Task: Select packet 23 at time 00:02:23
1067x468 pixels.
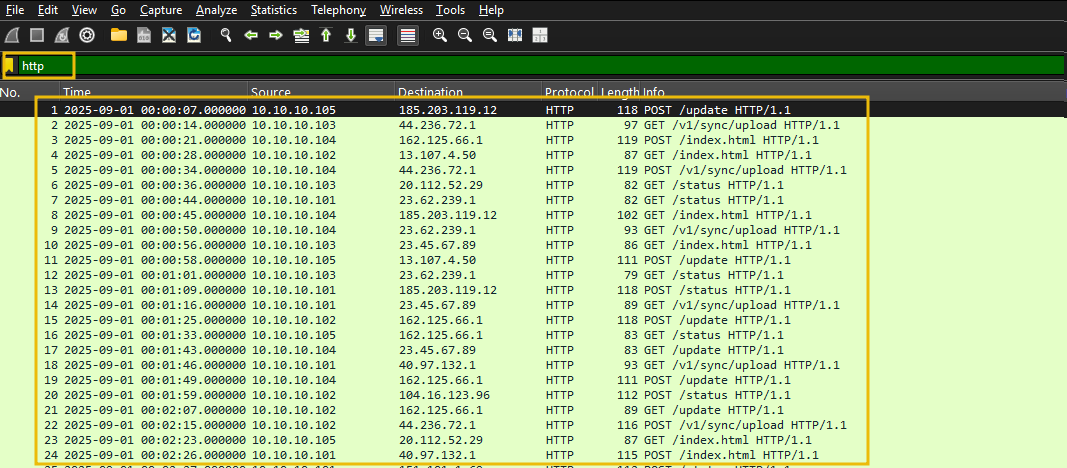Action: click(x=534, y=439)
